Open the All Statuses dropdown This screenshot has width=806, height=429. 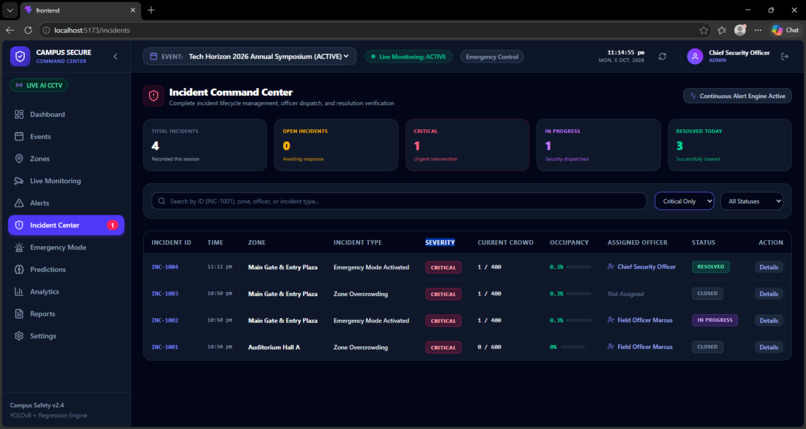click(x=752, y=201)
